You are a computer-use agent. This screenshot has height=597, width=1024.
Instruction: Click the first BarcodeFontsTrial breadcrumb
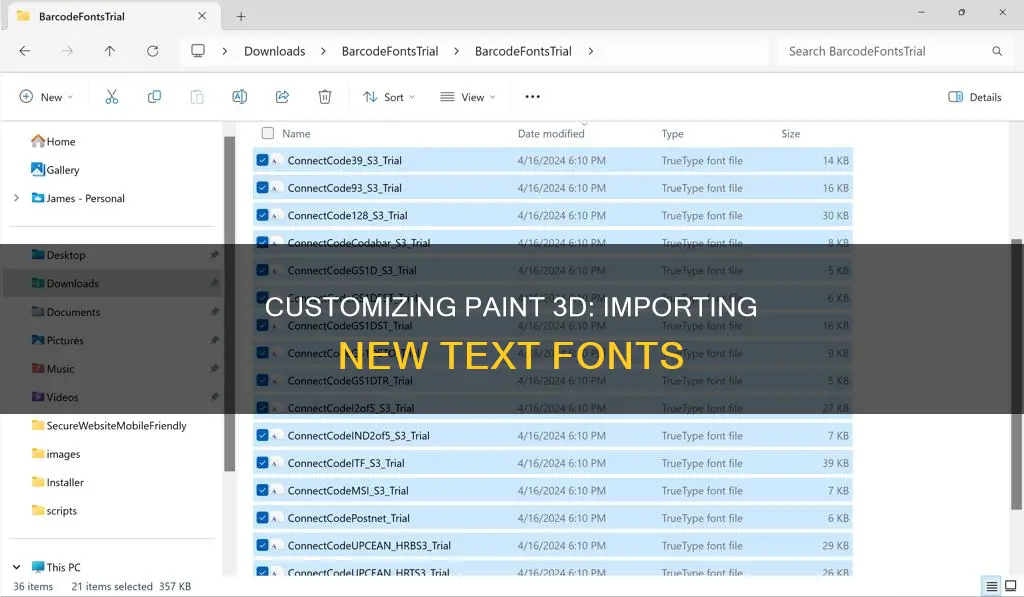tap(390, 51)
